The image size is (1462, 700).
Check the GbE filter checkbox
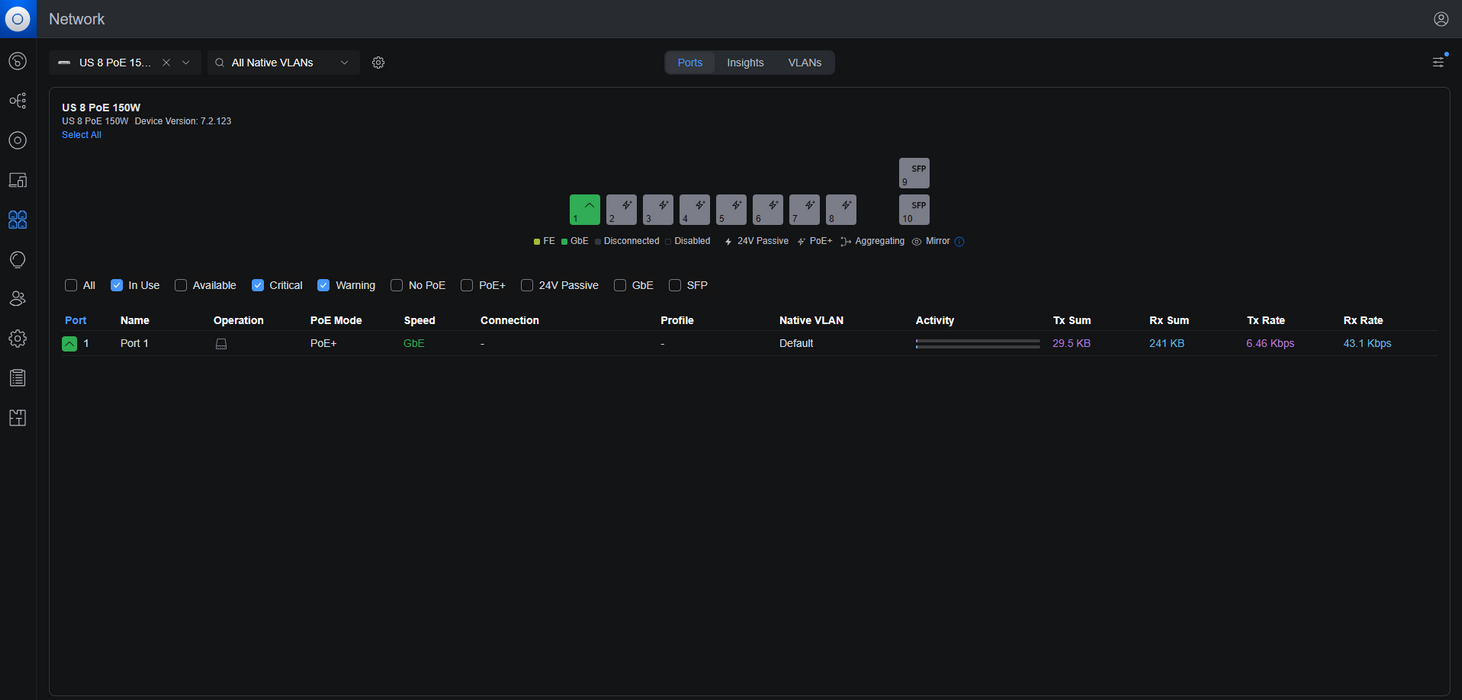click(620, 285)
